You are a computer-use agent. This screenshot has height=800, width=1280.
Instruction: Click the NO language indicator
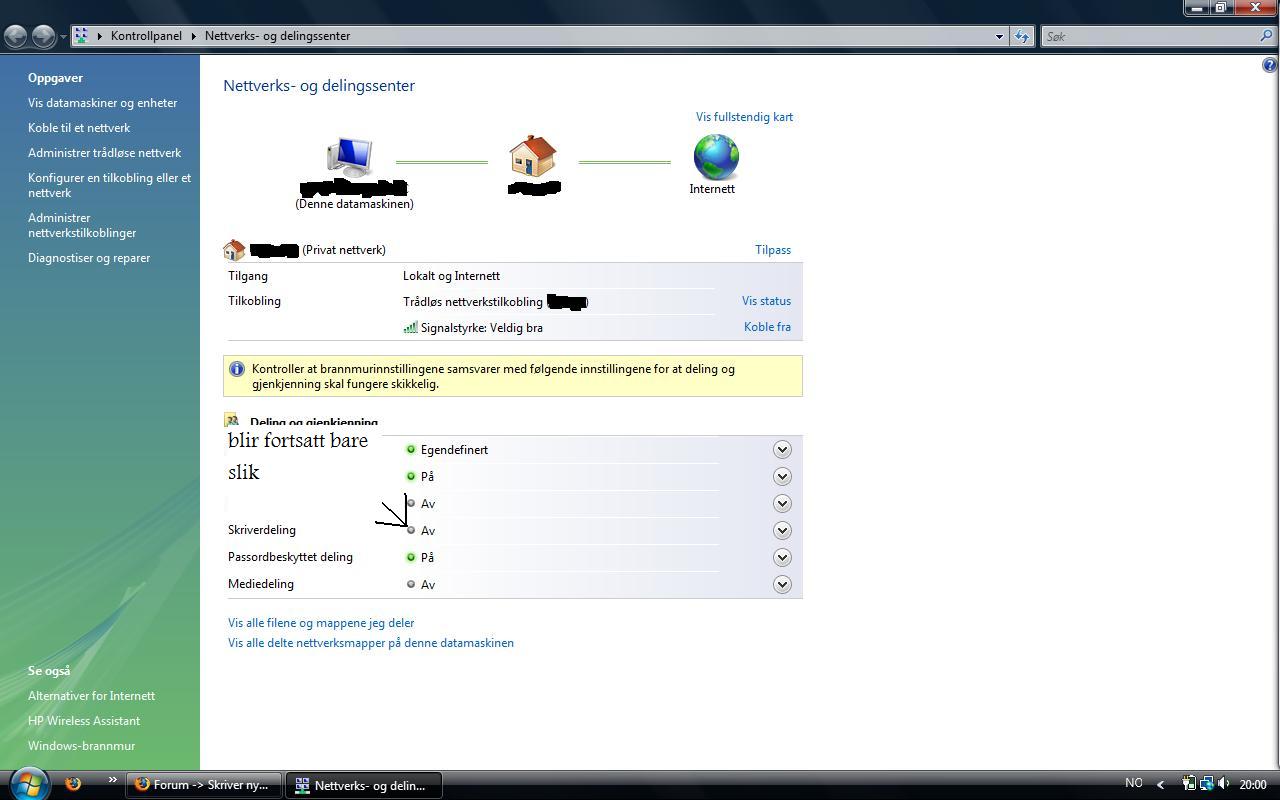click(x=1133, y=784)
